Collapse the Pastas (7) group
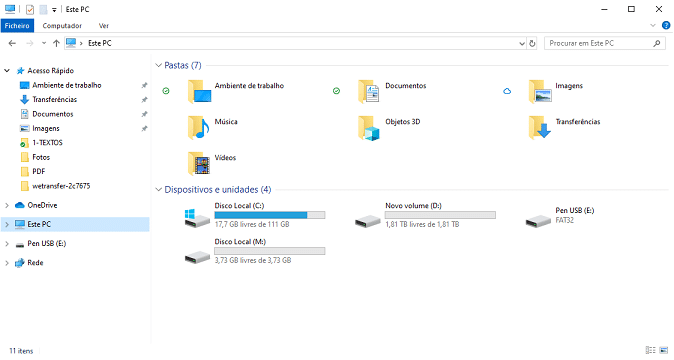 pyautogui.click(x=159, y=65)
